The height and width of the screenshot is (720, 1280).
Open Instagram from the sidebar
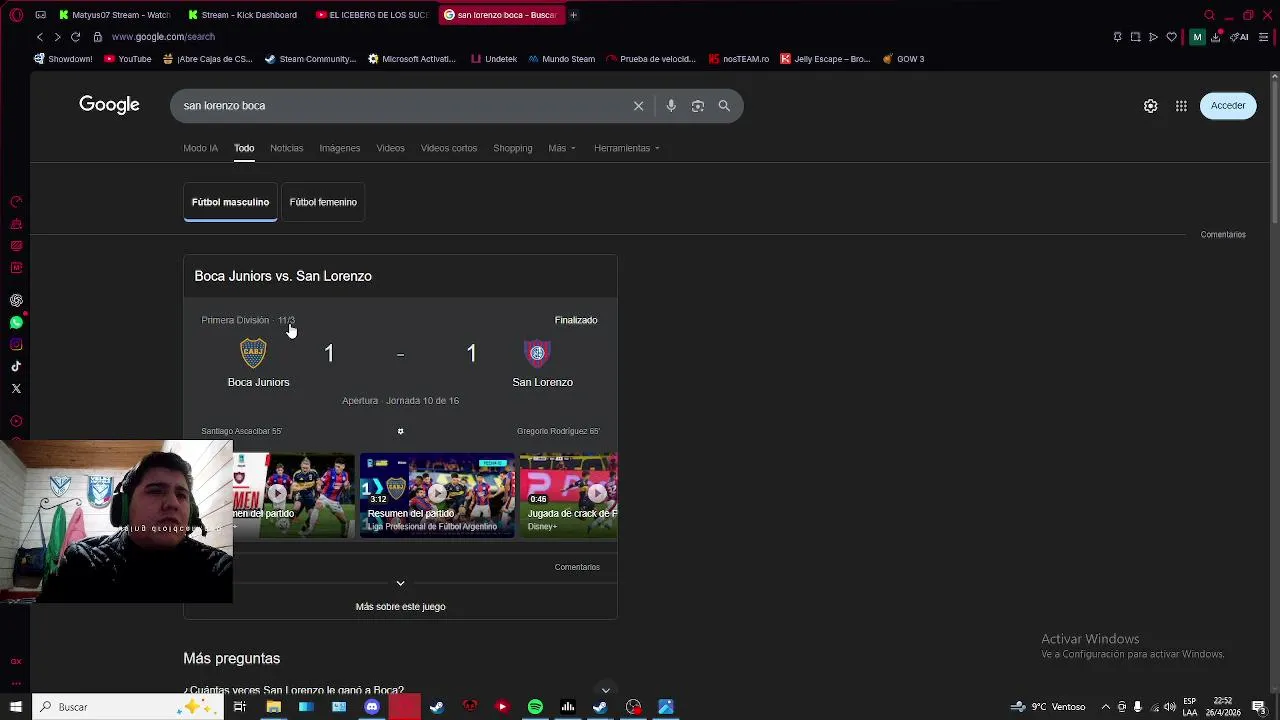tap(16, 344)
